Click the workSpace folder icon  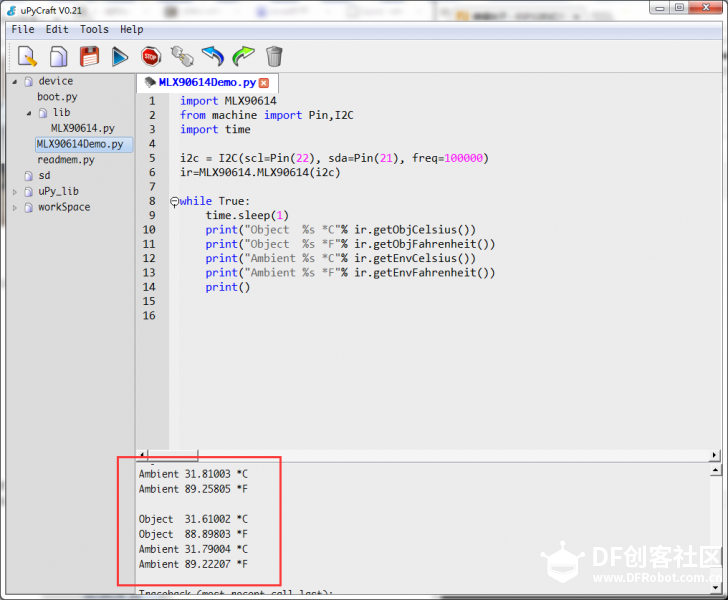29,208
